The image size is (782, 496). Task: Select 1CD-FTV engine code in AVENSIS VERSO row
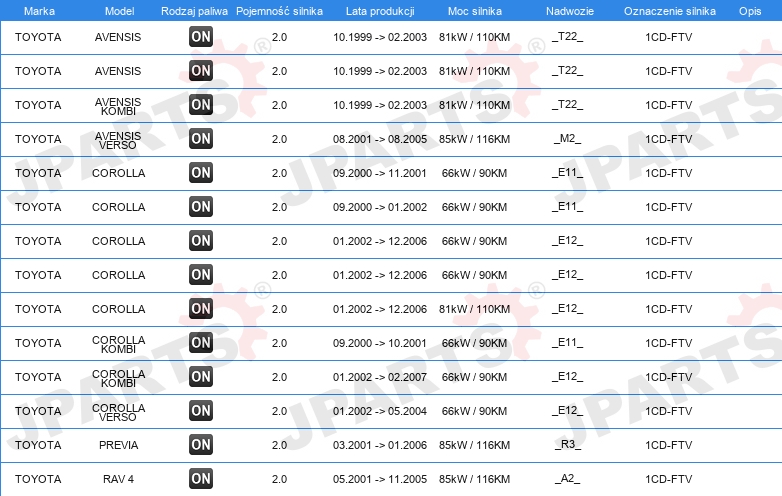click(669, 139)
